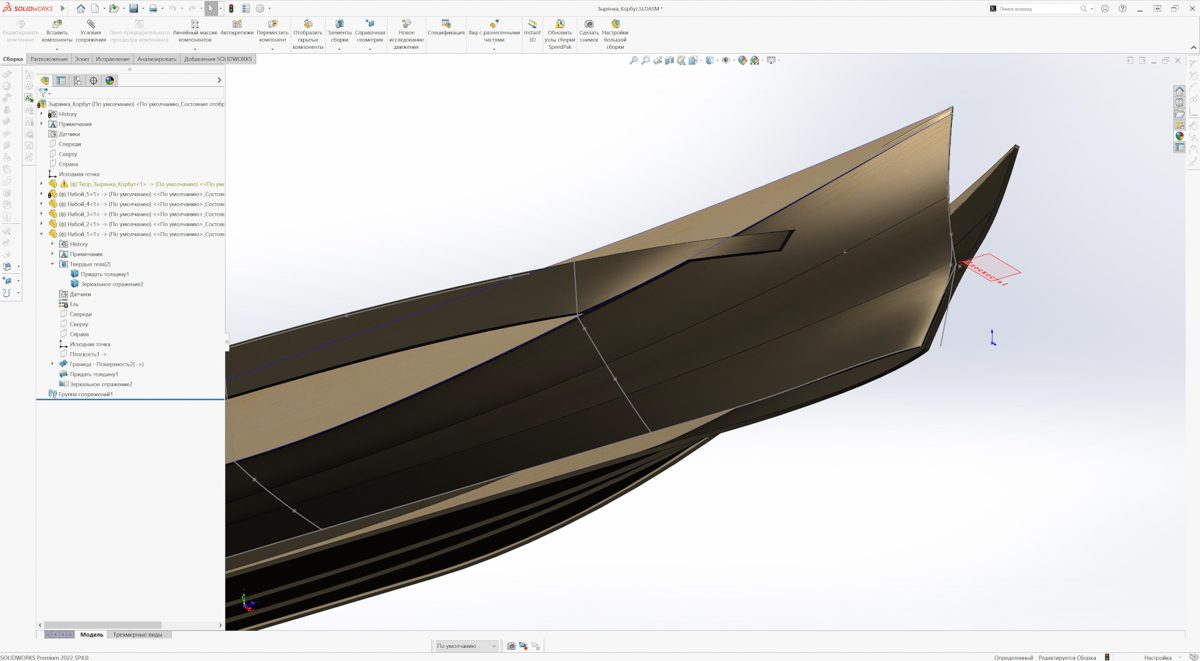This screenshot has width=1200, height=661.
Task: Click the Save icon in the quick access bar
Action: point(133,8)
